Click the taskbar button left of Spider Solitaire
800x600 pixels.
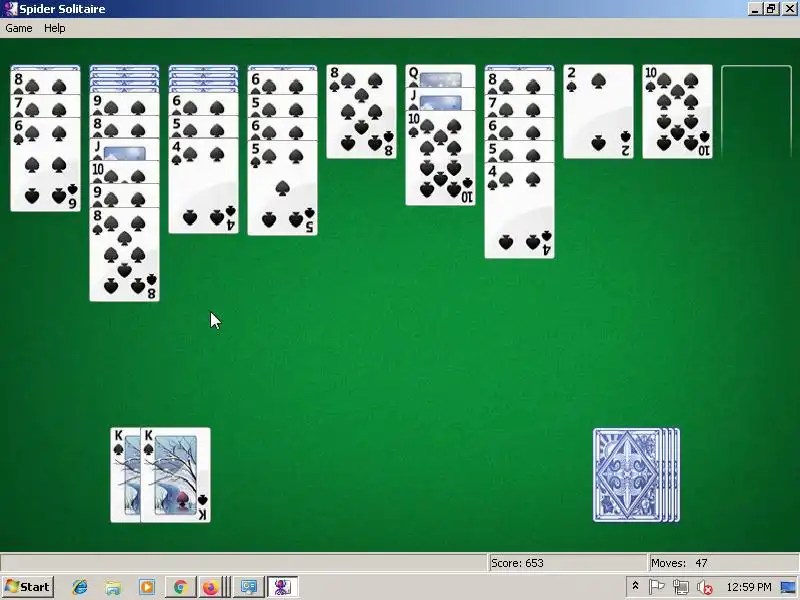click(x=249, y=587)
